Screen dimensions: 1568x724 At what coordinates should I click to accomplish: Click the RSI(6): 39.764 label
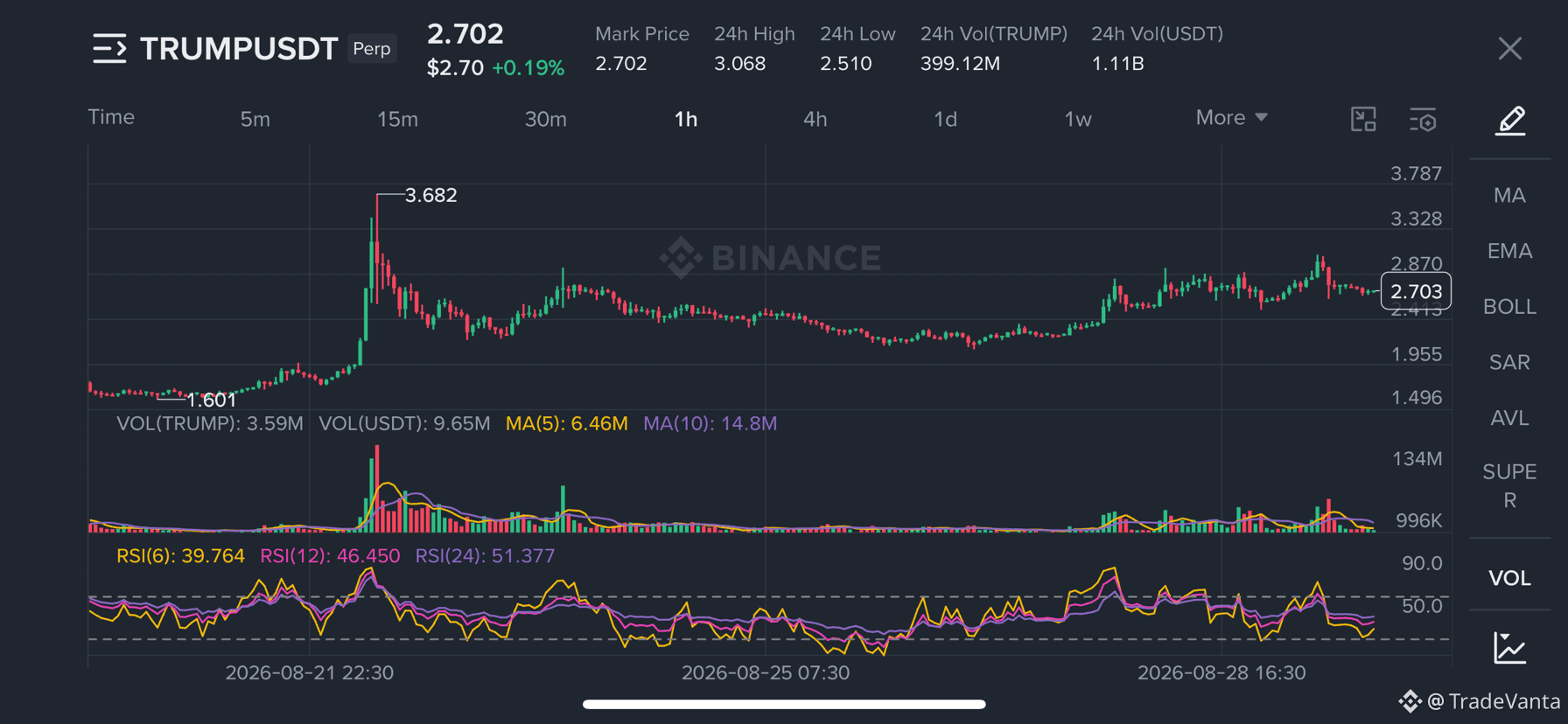pos(180,556)
